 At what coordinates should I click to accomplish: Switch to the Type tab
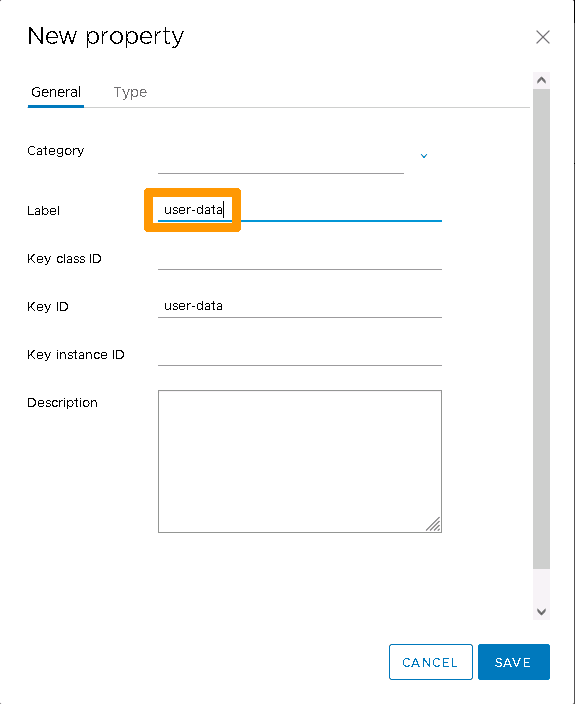(x=130, y=92)
